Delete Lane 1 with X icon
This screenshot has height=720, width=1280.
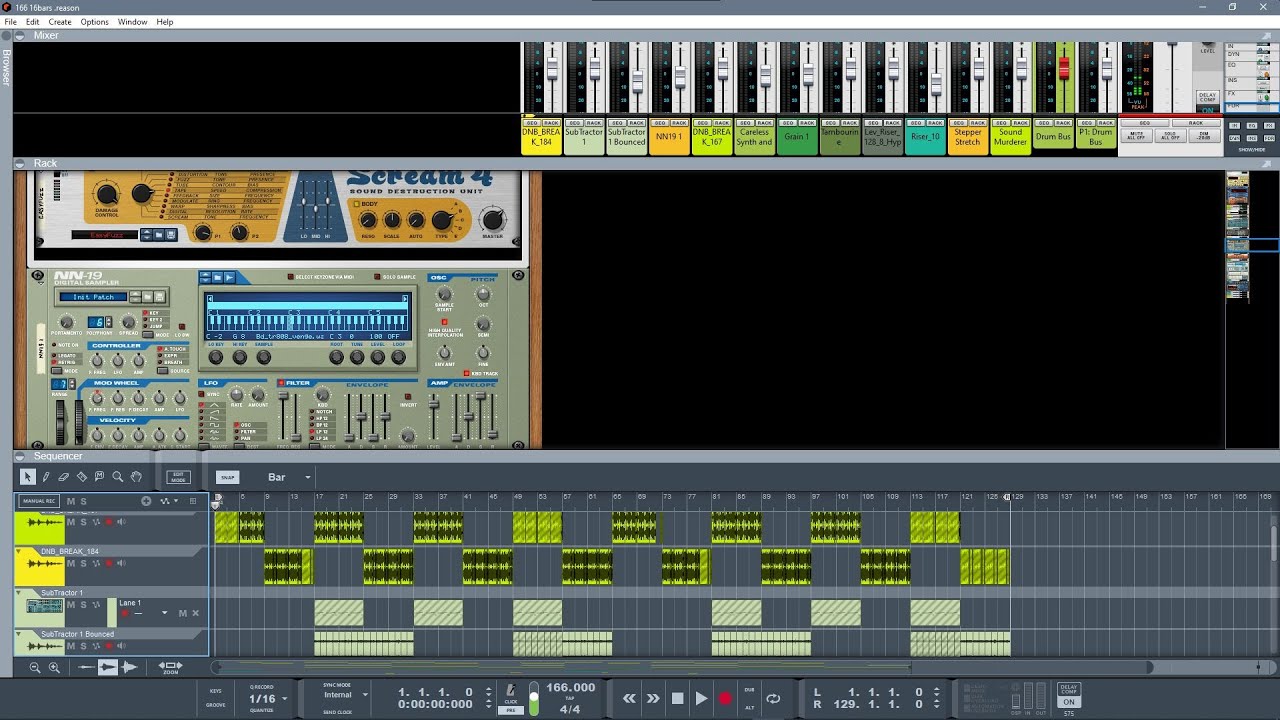point(195,613)
